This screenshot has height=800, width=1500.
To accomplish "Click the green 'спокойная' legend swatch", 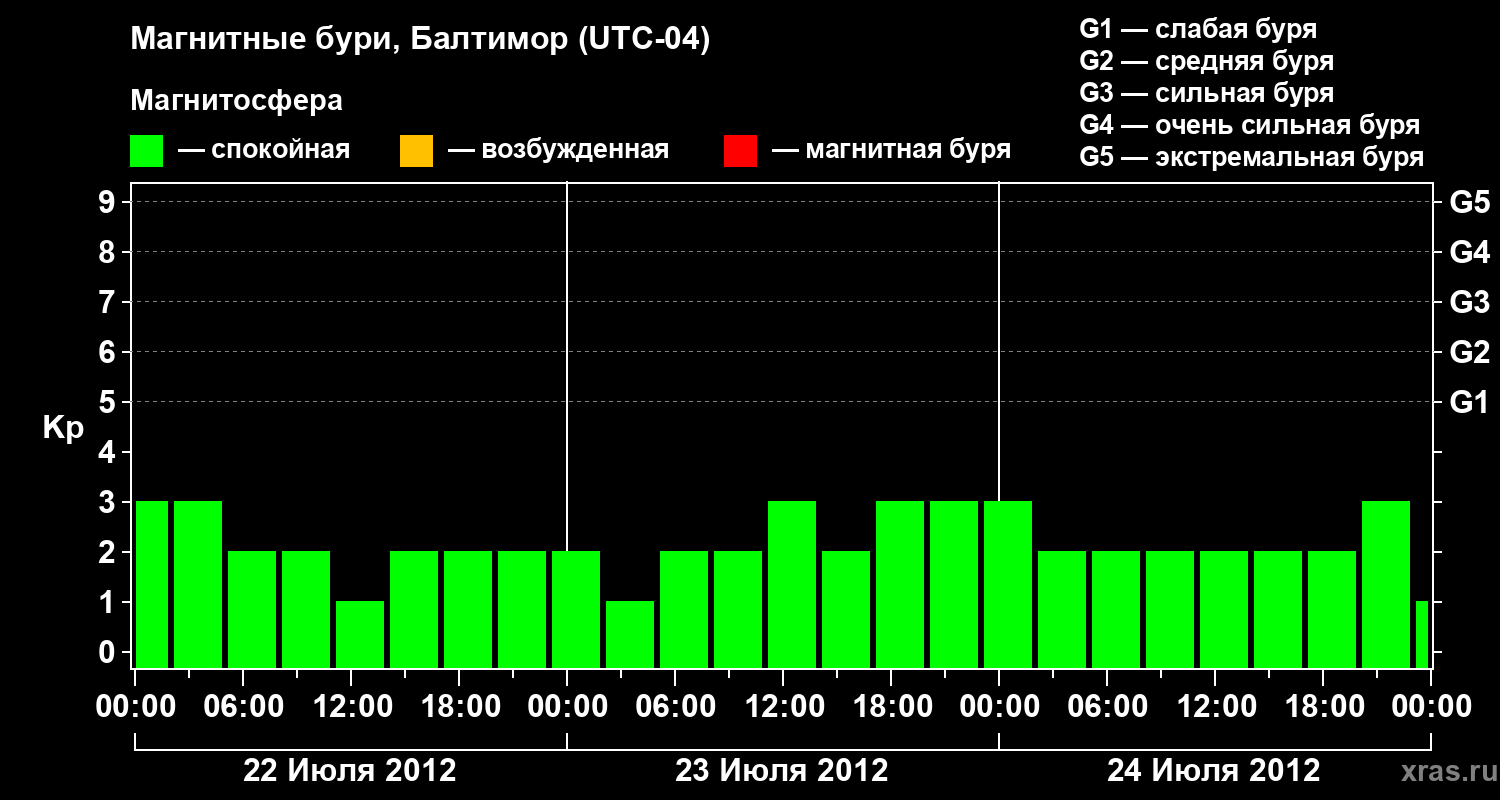I will tap(147, 151).
